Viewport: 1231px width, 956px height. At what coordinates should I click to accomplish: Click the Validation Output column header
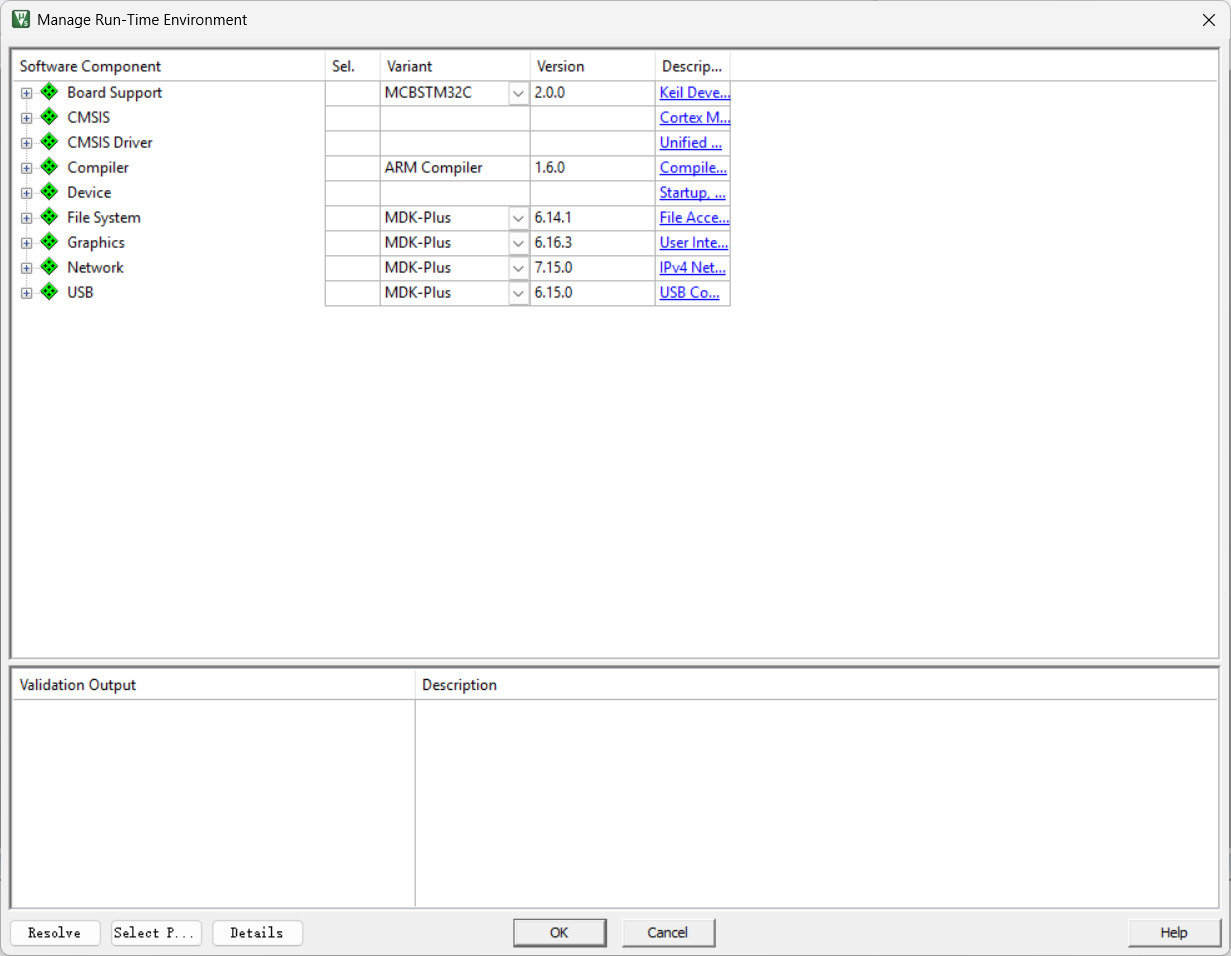(x=213, y=685)
